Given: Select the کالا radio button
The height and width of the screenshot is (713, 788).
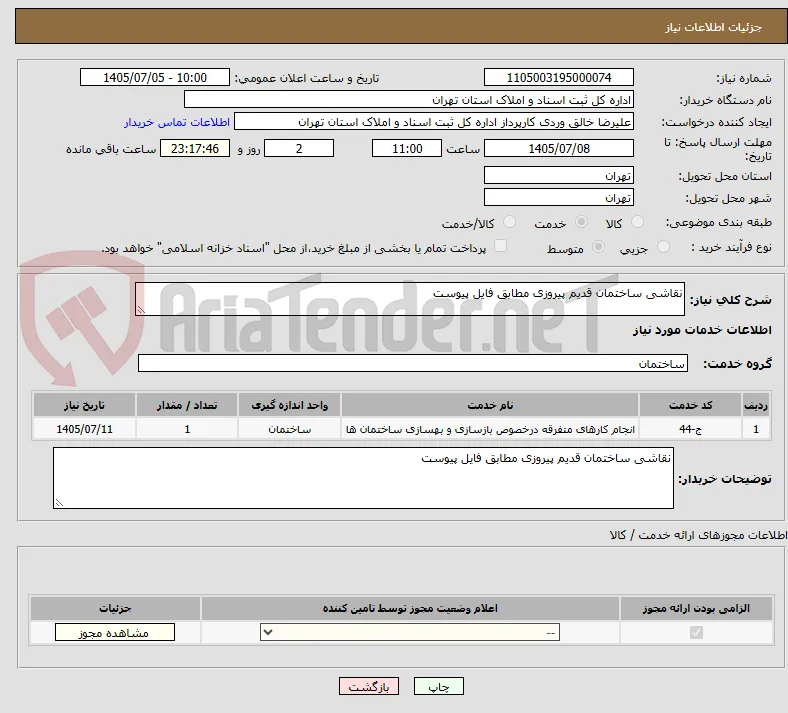Looking at the screenshot, I should [x=637, y=222].
